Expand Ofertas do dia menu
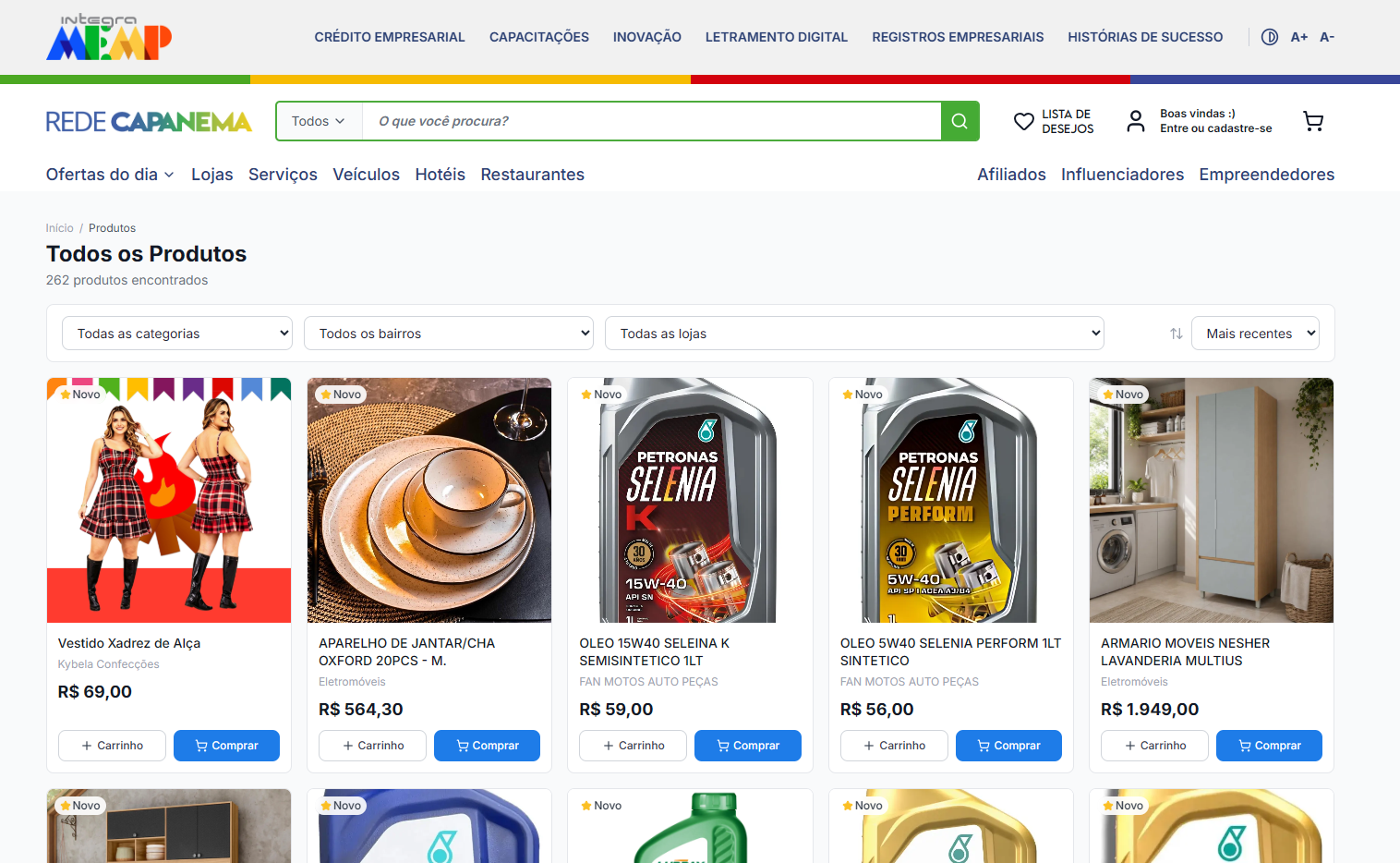 (110, 175)
